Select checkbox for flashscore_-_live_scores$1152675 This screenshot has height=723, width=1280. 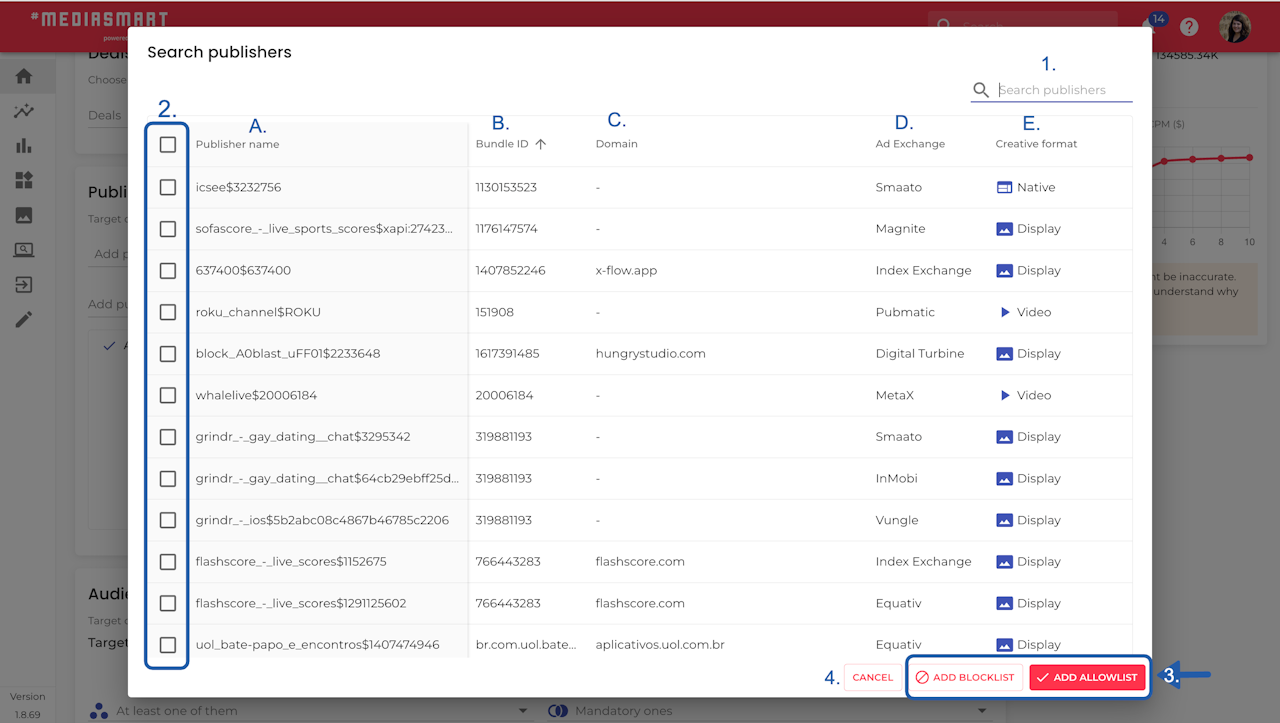tap(168, 561)
